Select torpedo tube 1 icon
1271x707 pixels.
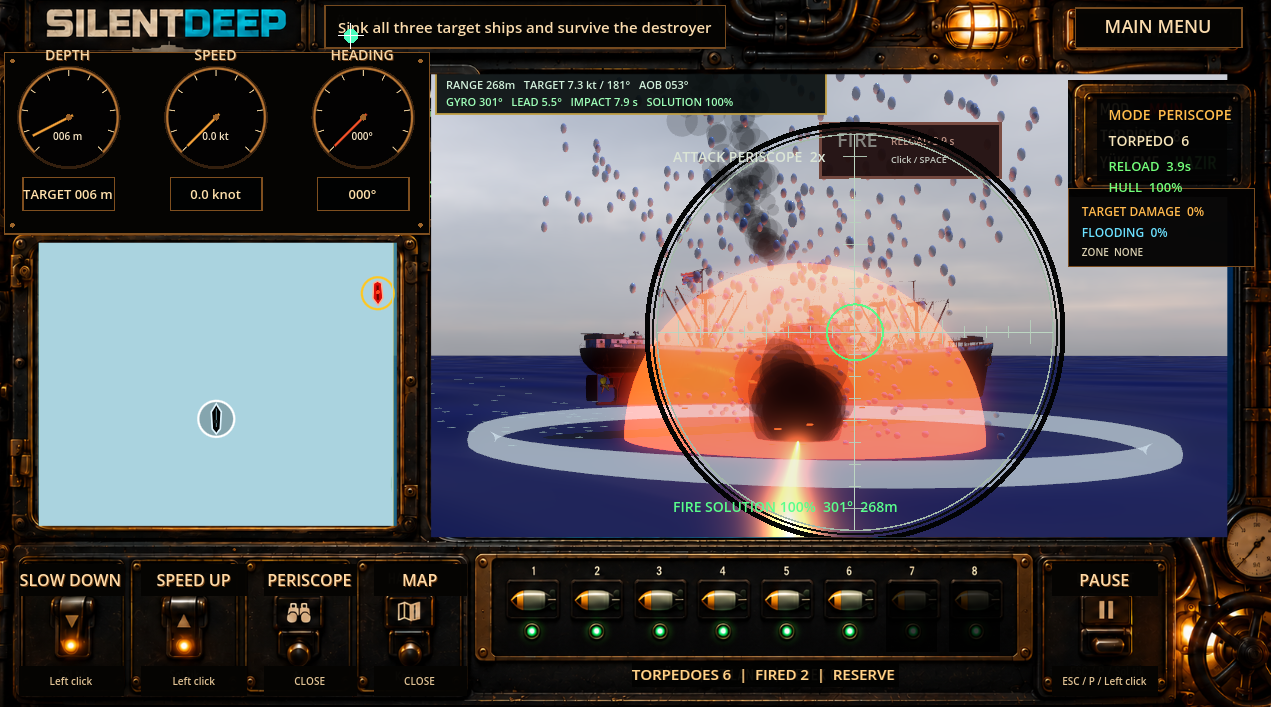533,600
